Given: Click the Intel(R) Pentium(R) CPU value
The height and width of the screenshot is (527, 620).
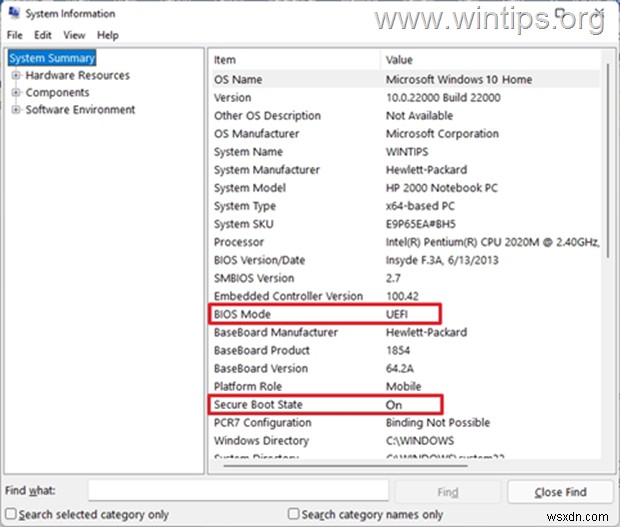Looking at the screenshot, I should (492, 242).
